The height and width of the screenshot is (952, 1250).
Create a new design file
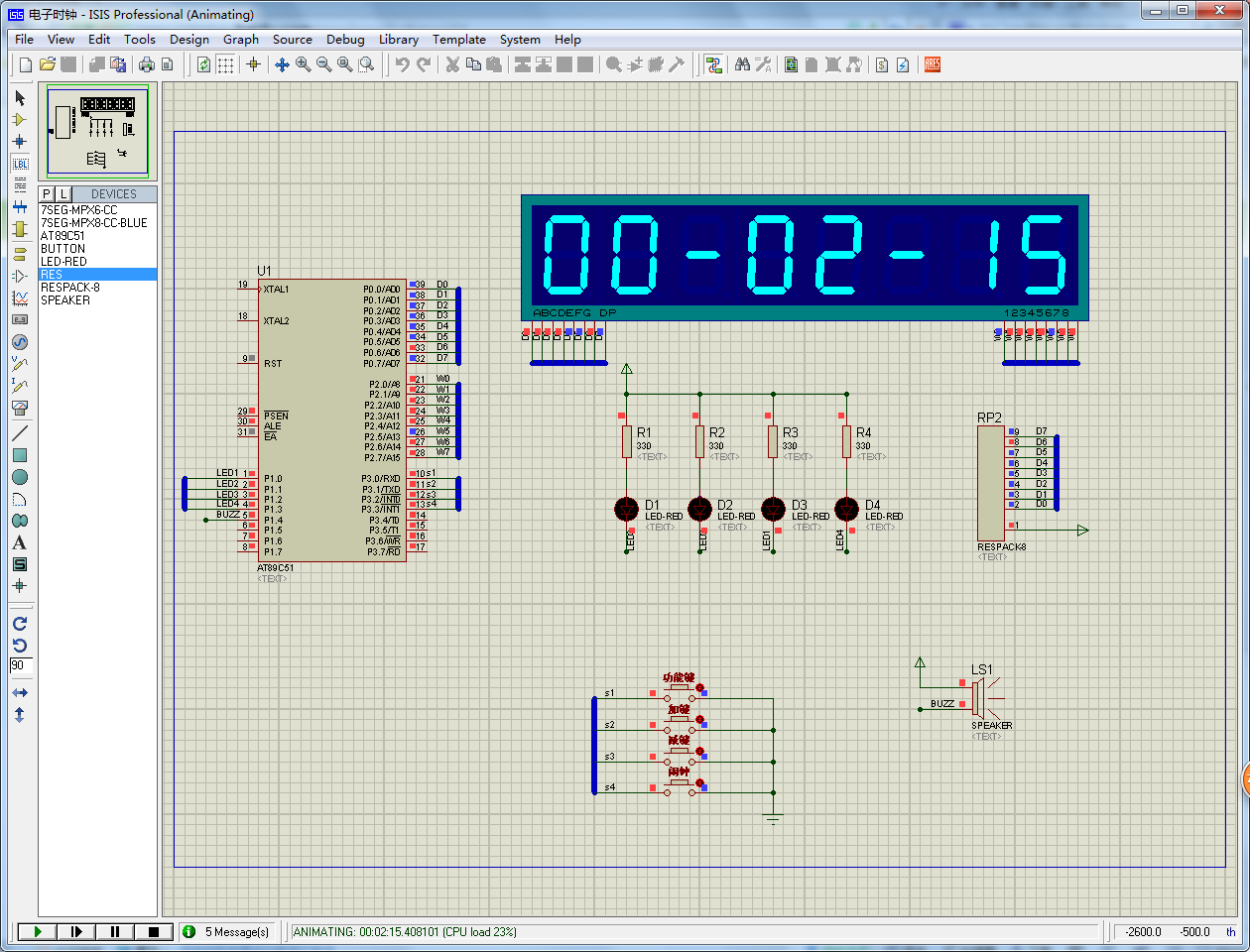pos(26,64)
